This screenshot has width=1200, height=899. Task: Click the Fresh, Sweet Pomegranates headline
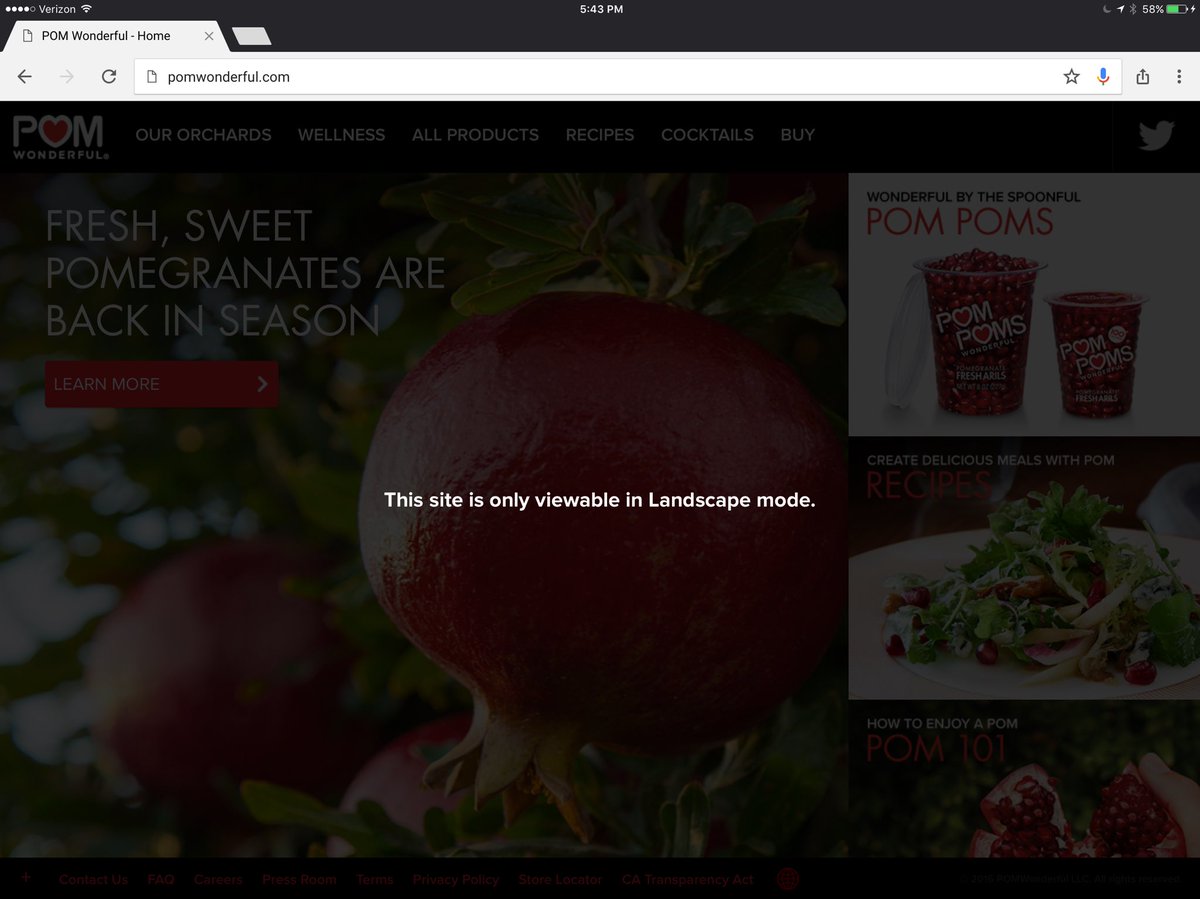pyautogui.click(x=245, y=273)
